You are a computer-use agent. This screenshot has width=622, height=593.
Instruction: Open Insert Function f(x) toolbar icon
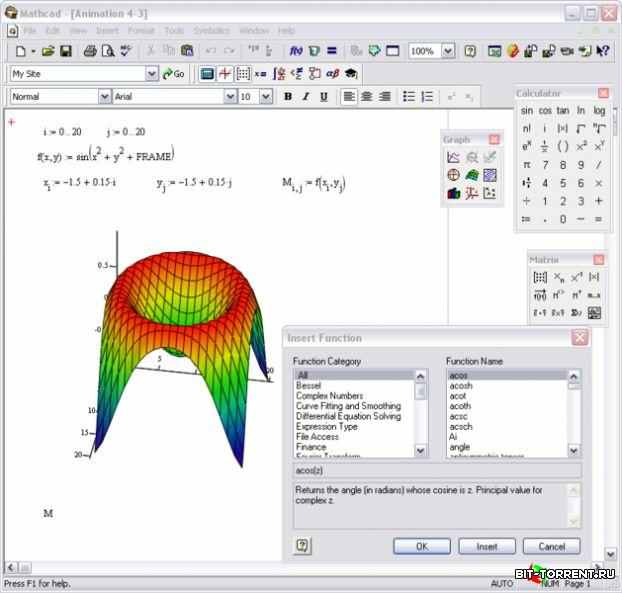[296, 51]
